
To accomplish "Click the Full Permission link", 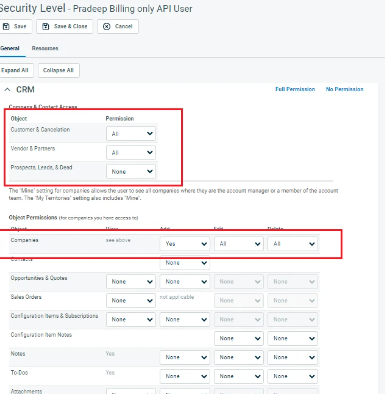I will pyautogui.click(x=295, y=89).
